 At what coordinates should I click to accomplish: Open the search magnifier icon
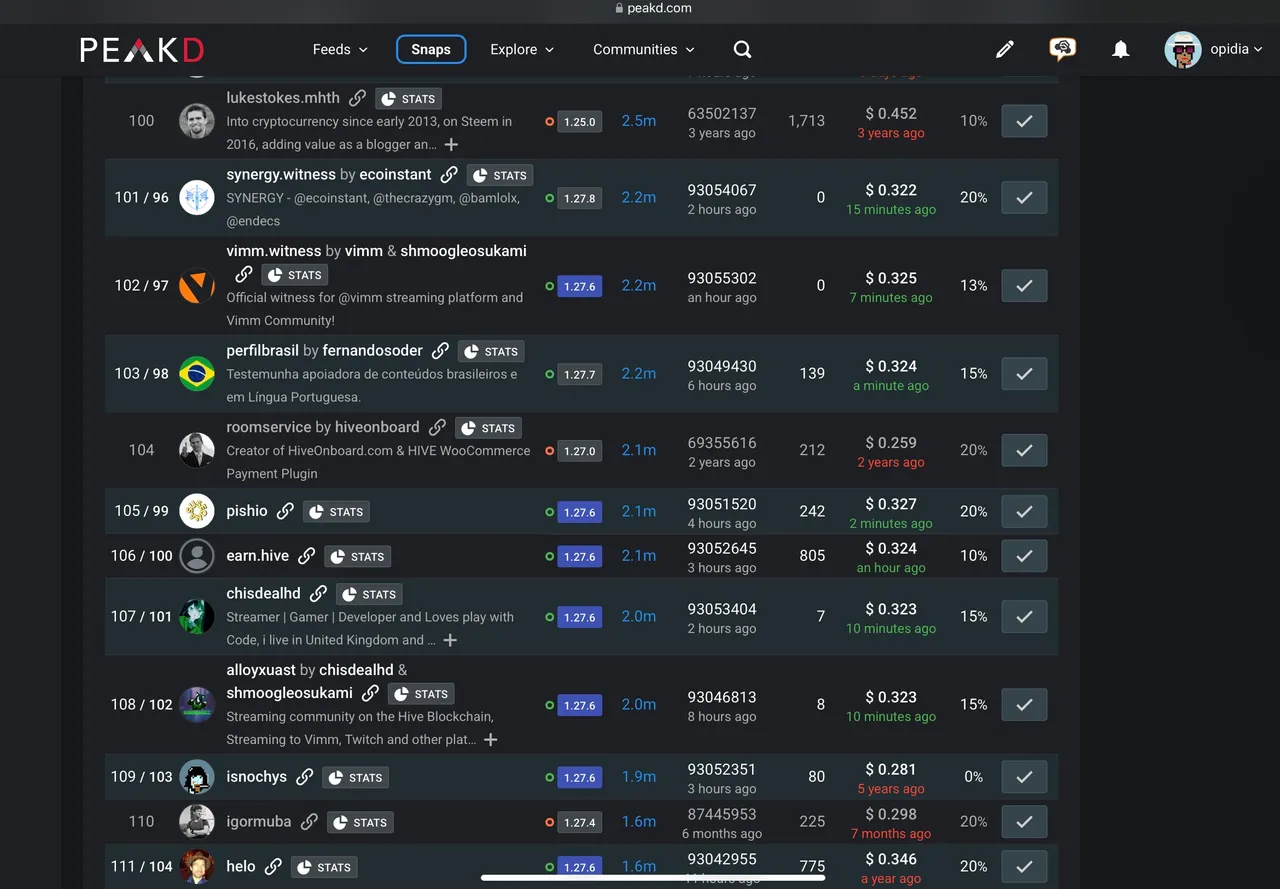click(742, 49)
